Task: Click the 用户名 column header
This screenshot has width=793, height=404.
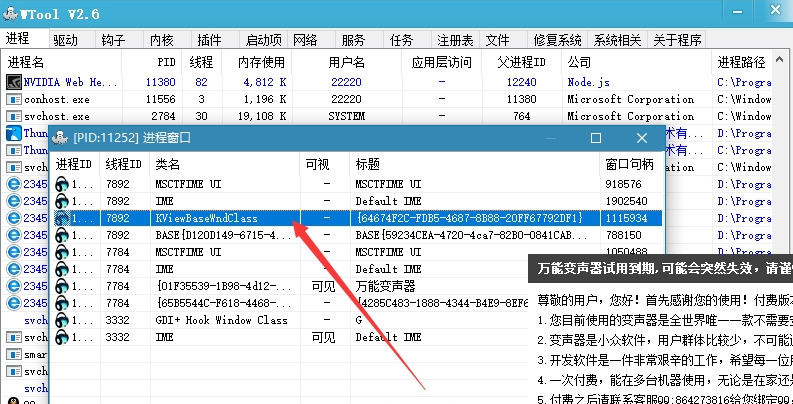Action: tap(346, 62)
